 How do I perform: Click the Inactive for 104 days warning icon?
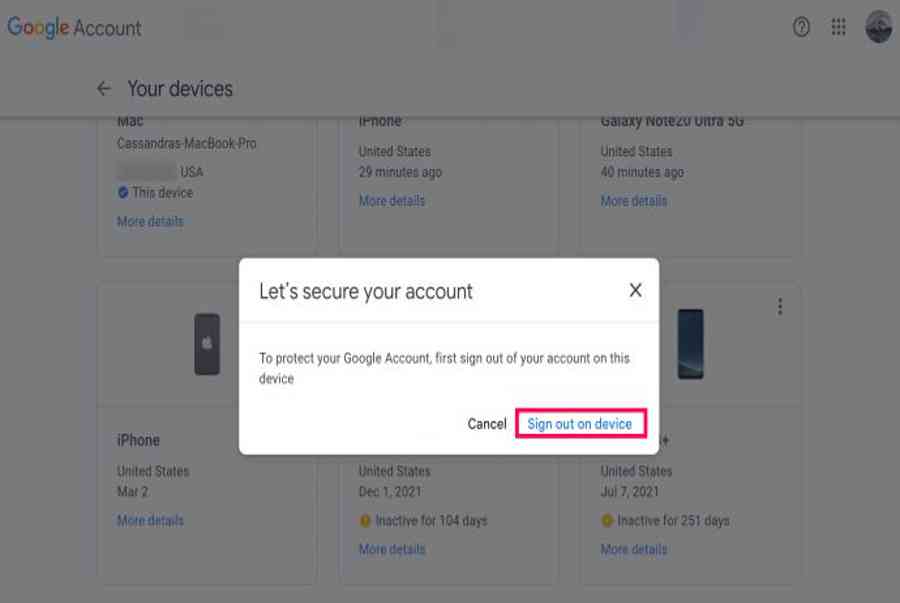coord(366,521)
